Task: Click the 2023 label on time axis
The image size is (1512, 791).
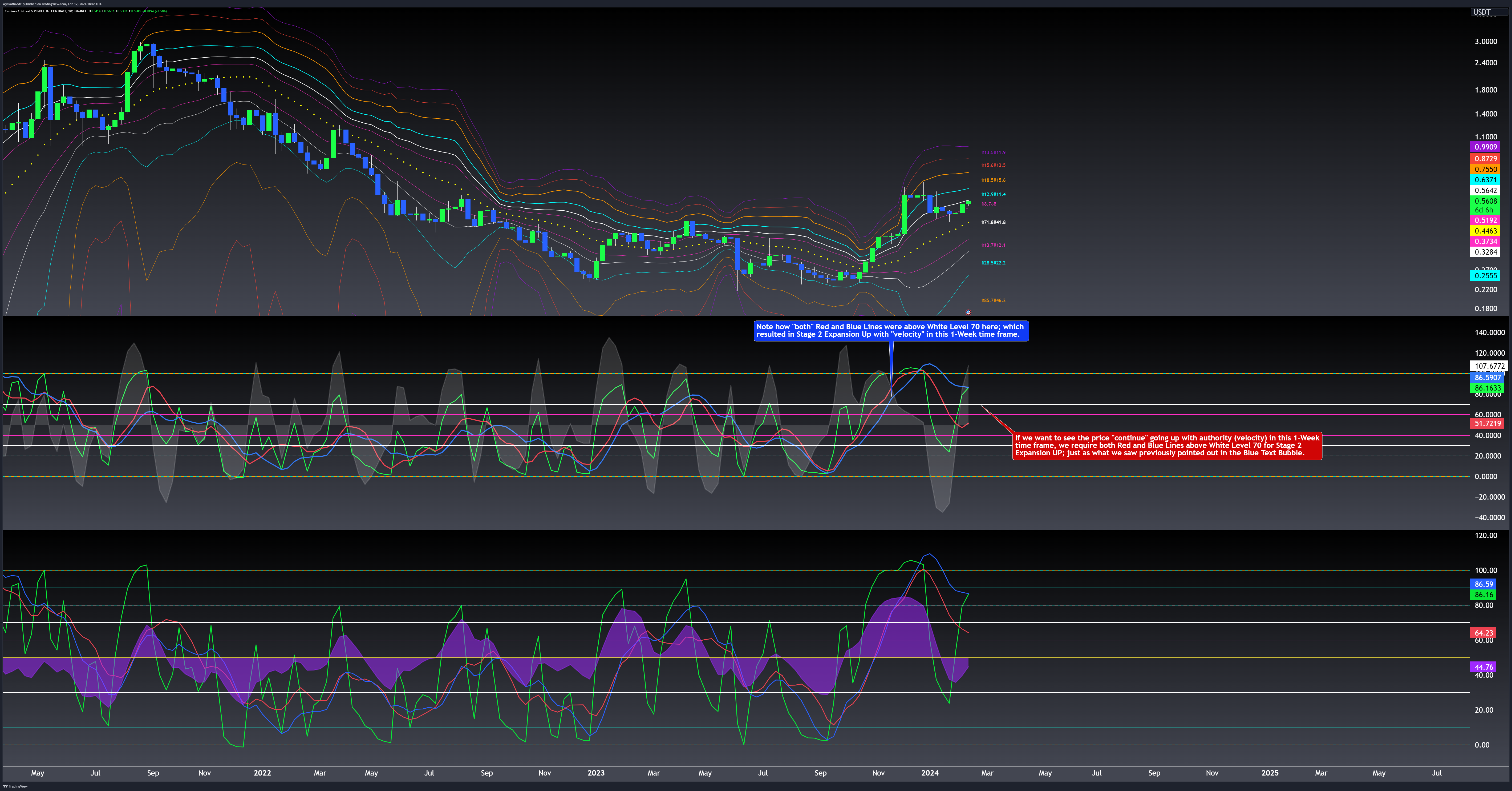Action: coord(596,773)
